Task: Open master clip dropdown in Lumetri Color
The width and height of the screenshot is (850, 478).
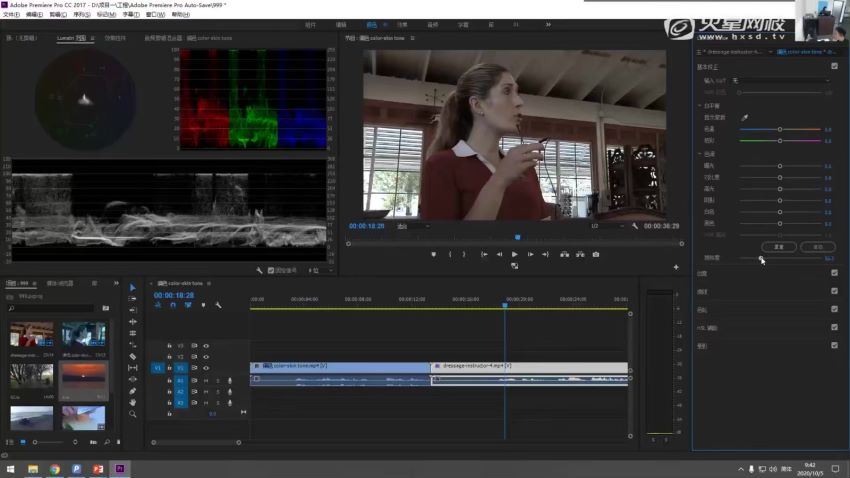Action: [770, 52]
